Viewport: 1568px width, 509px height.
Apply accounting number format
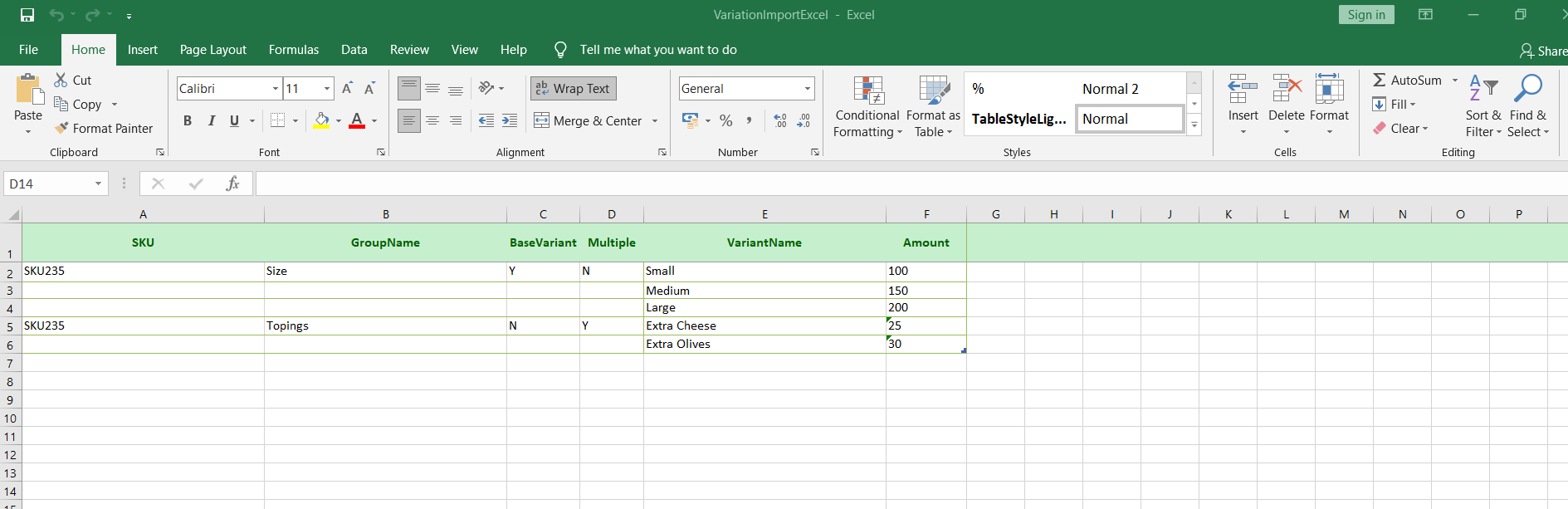coord(690,120)
